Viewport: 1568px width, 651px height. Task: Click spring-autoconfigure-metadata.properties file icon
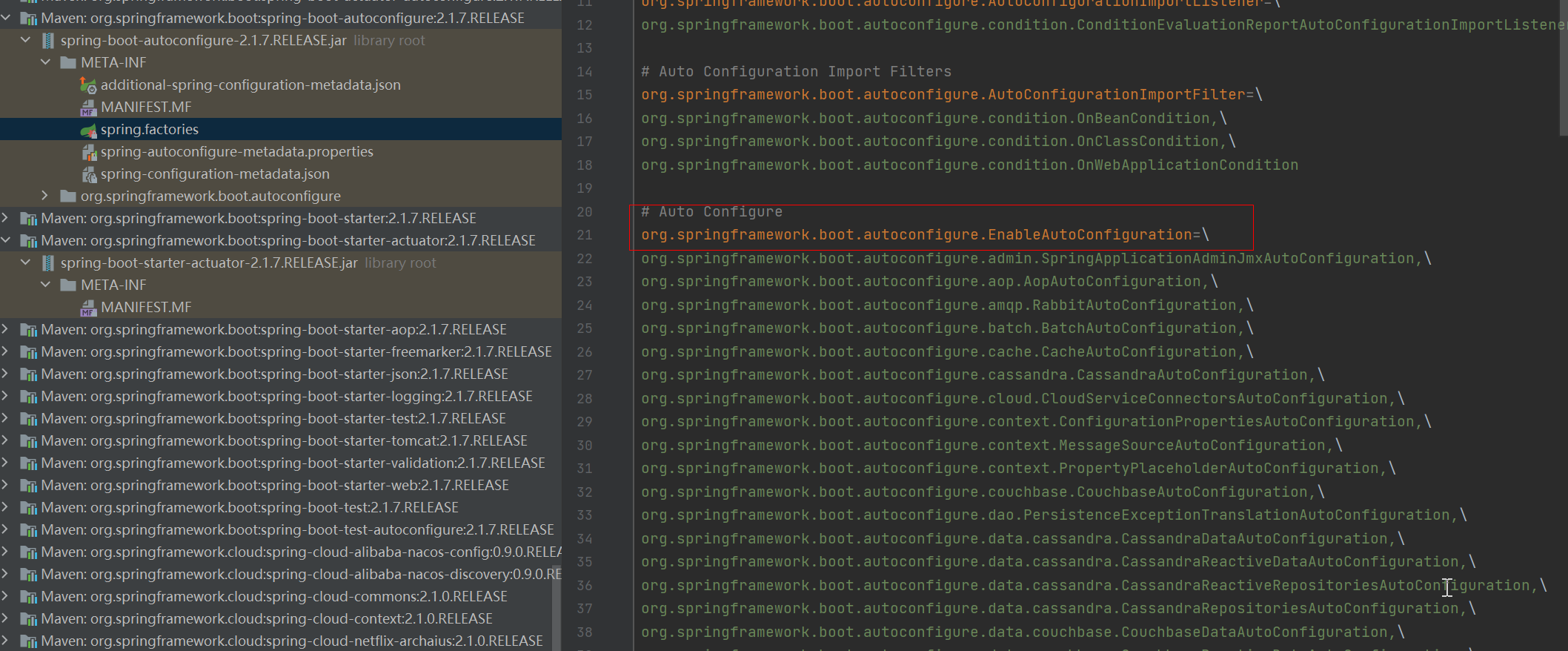(88, 152)
